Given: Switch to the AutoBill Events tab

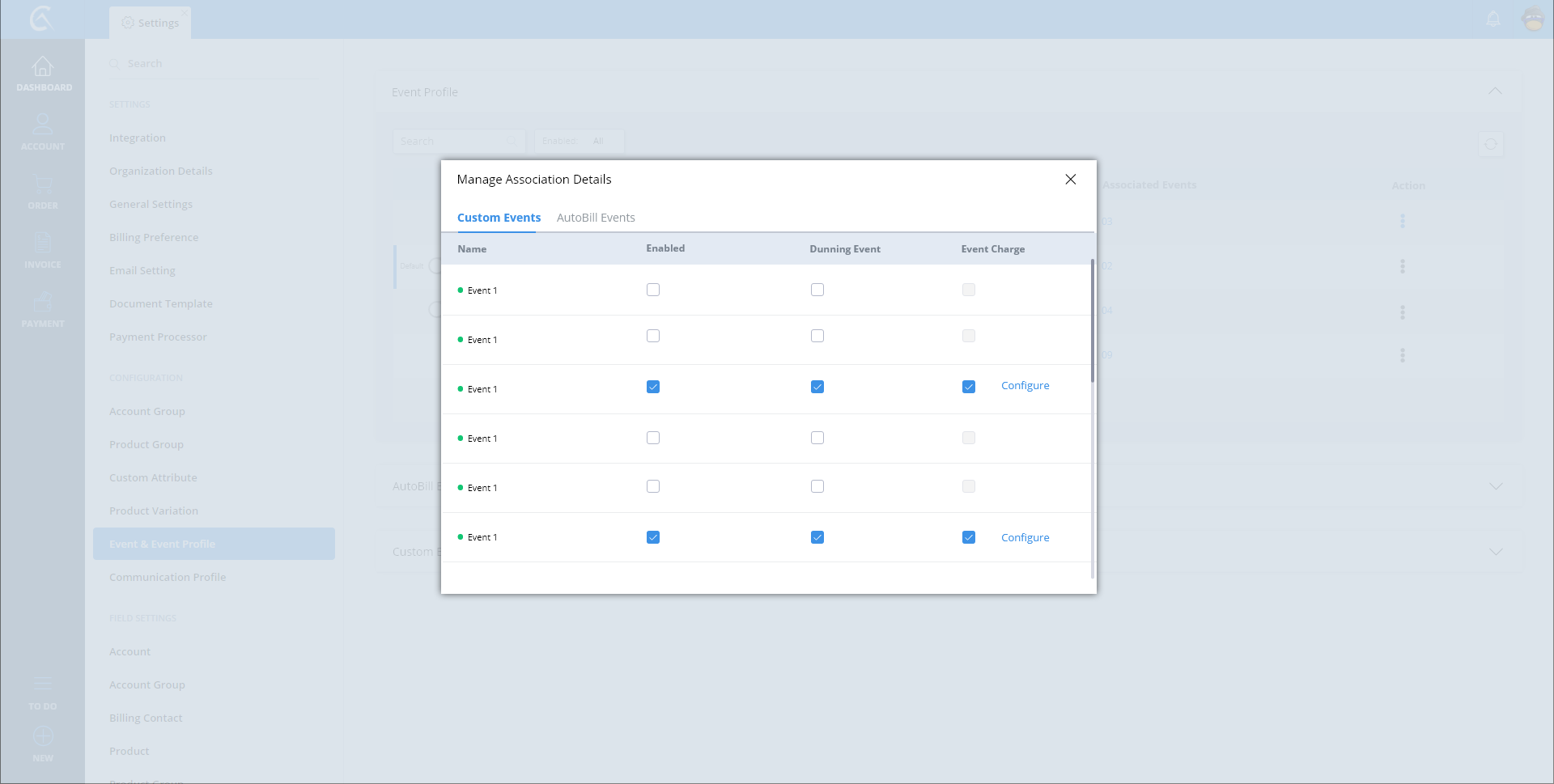Looking at the screenshot, I should click(596, 218).
